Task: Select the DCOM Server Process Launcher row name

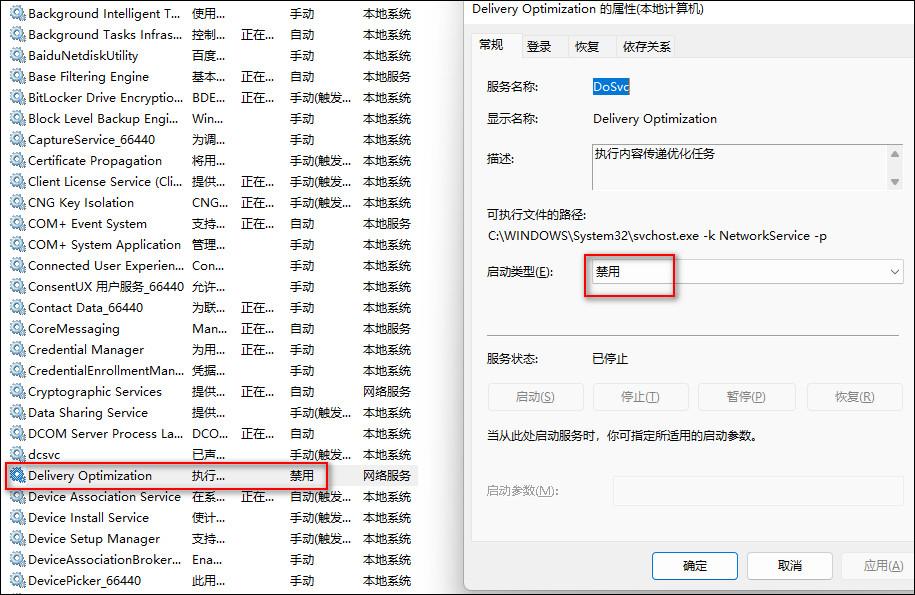Action: [106, 433]
